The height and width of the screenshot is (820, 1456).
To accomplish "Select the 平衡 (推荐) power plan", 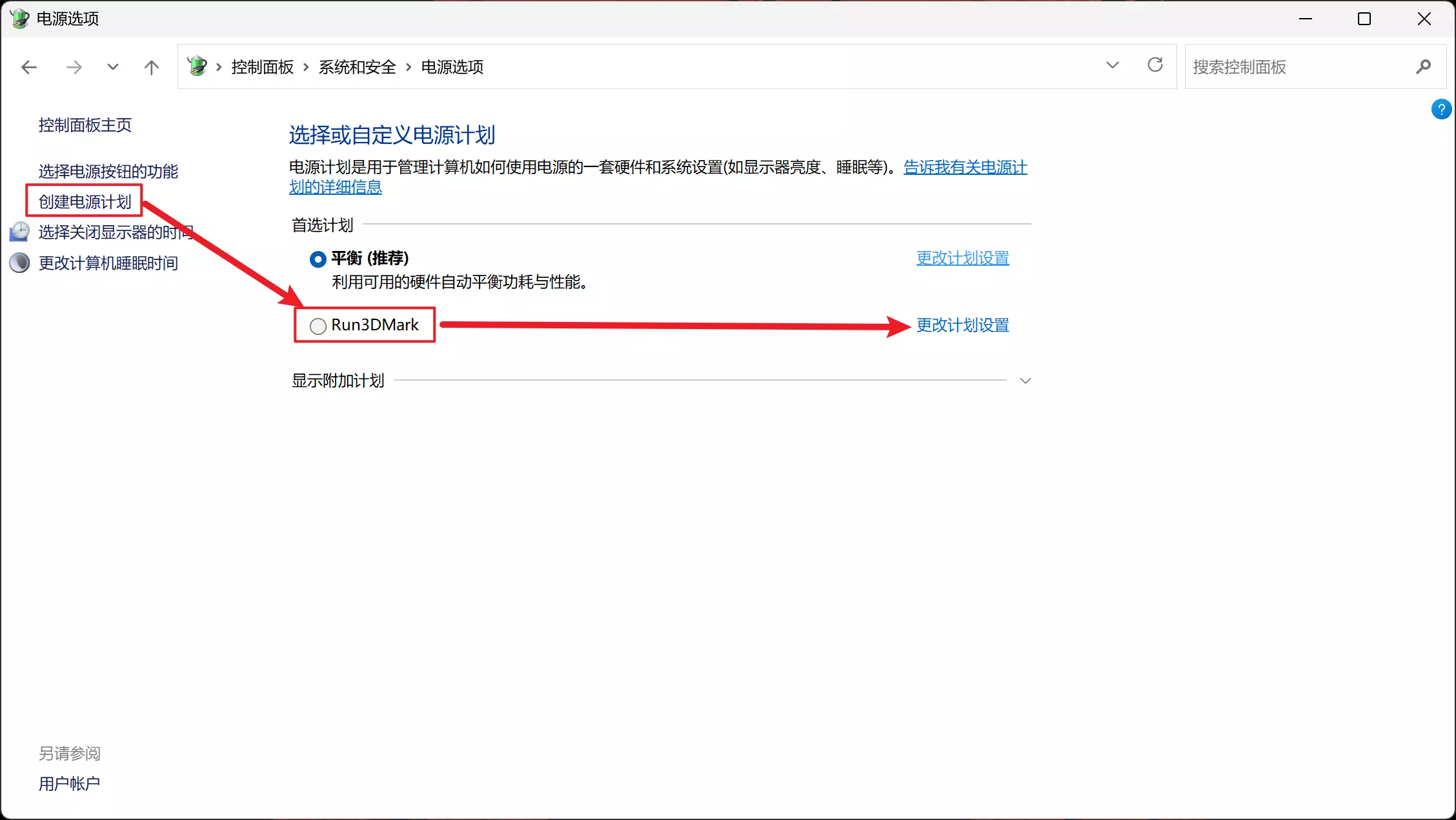I will (318, 259).
